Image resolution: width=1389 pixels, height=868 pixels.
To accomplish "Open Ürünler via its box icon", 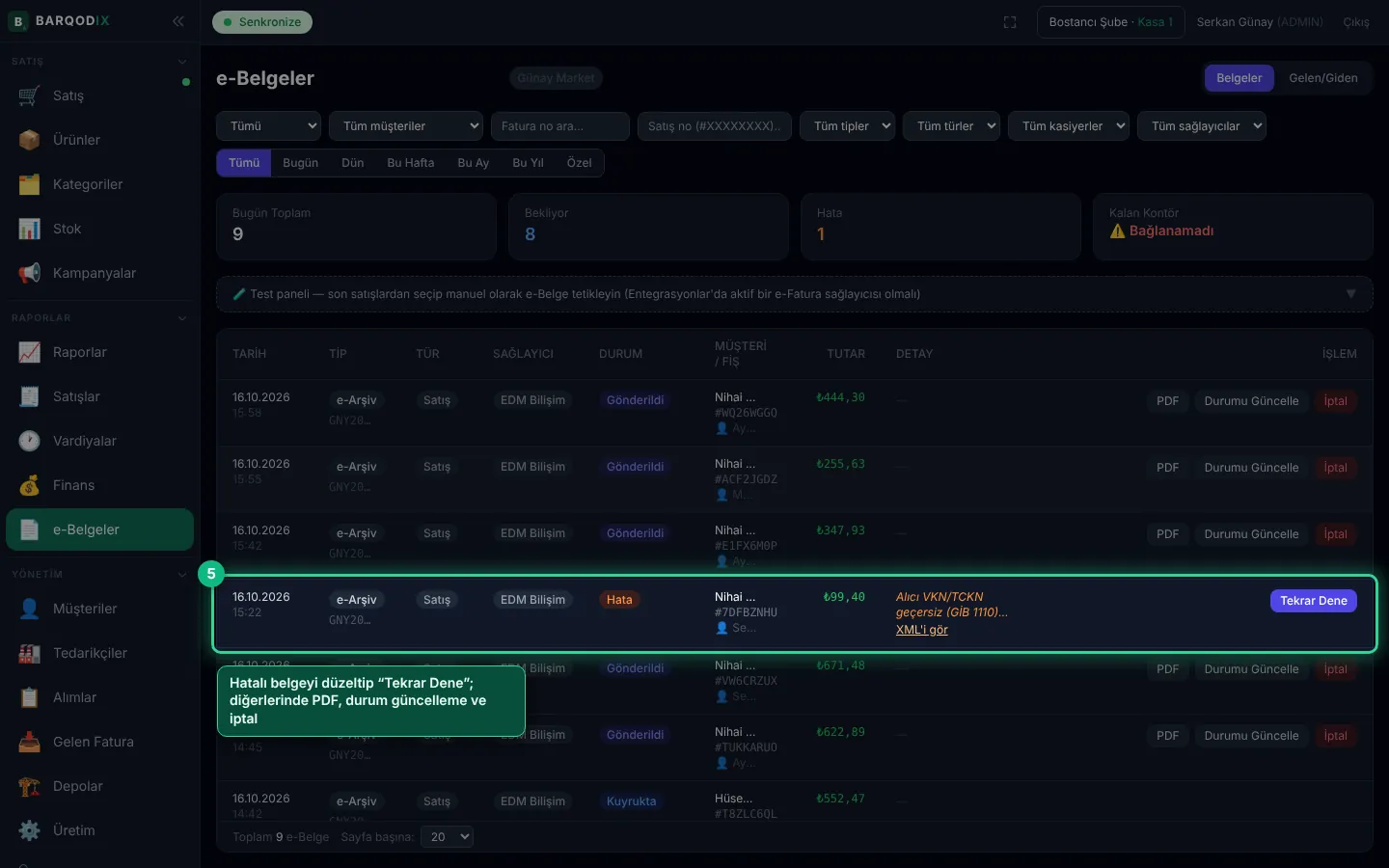I will point(29,140).
